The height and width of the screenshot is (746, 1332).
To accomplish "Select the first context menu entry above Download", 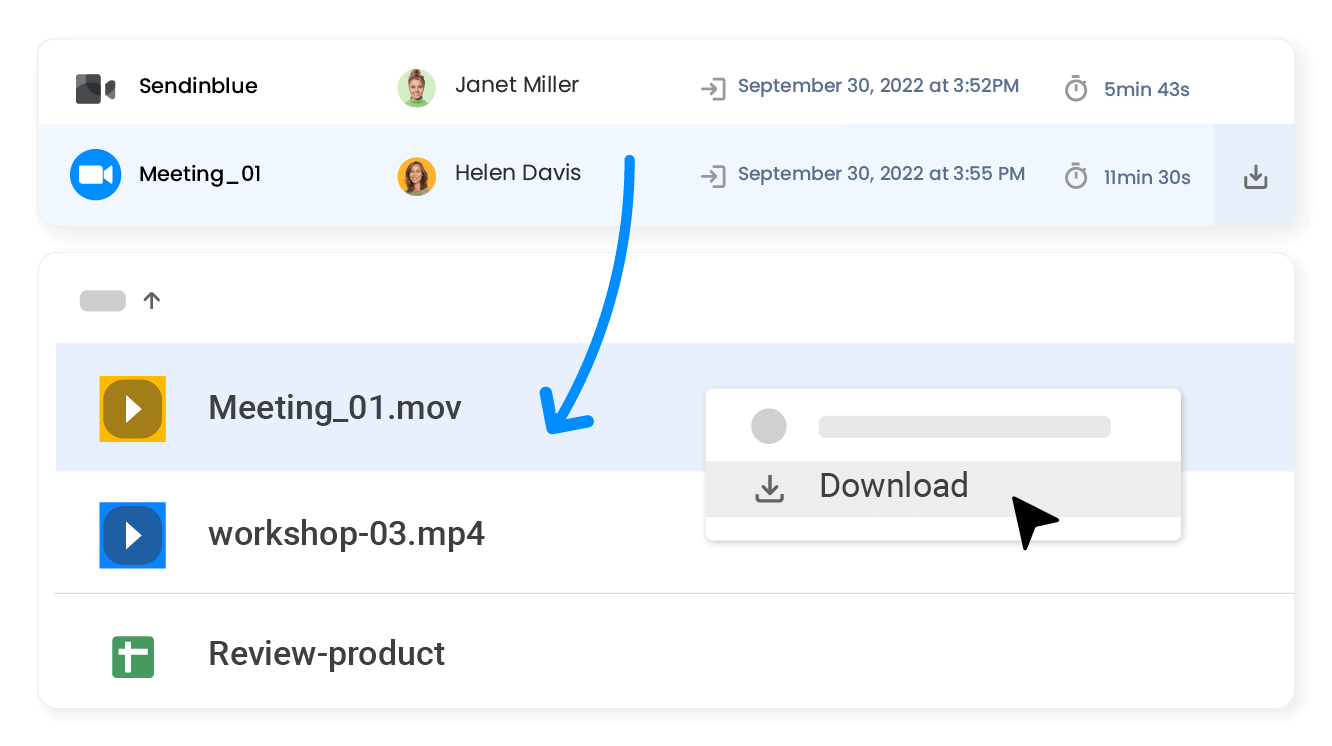I will pos(940,426).
